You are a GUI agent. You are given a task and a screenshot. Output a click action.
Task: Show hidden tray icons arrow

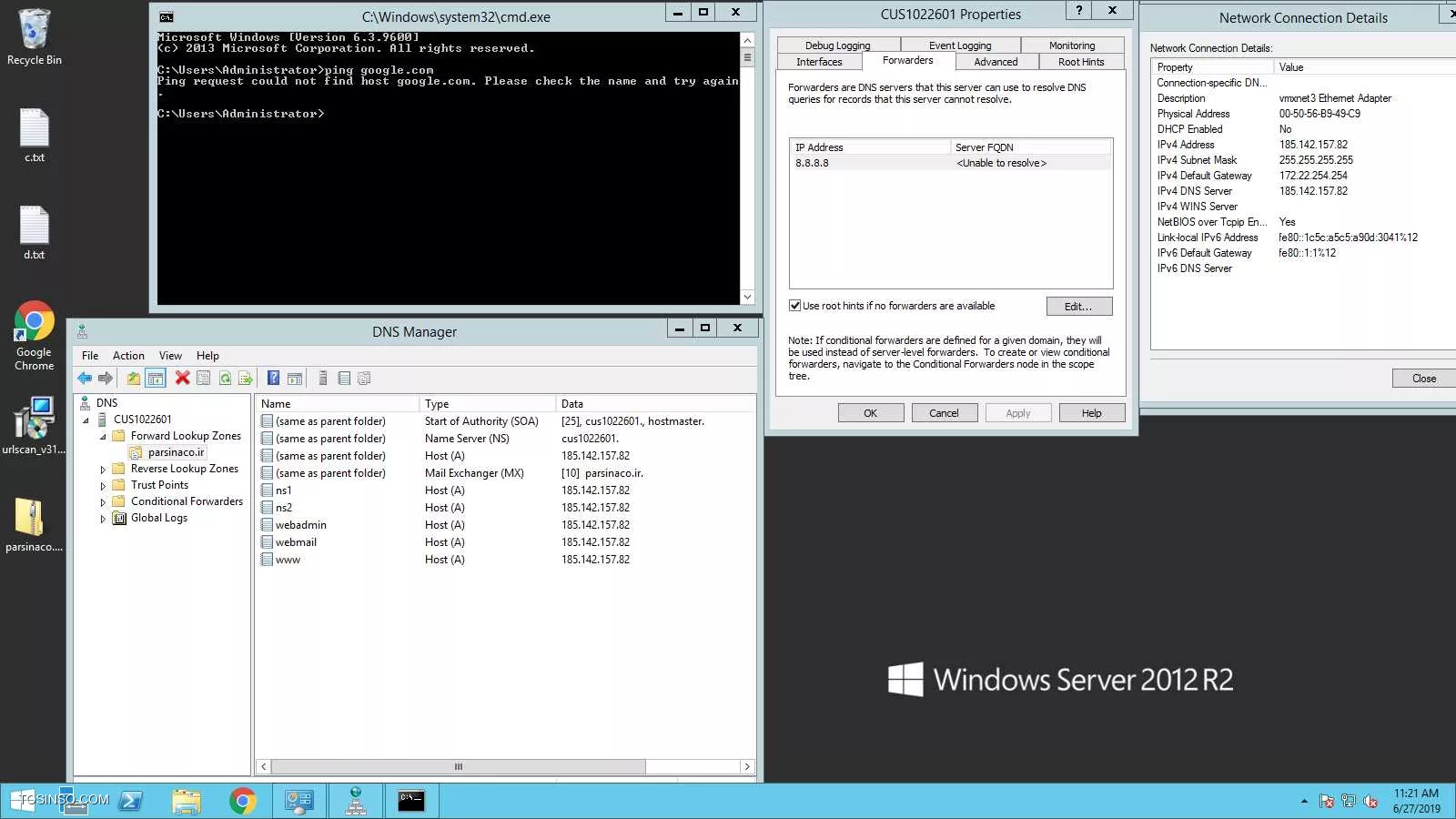pos(1304,801)
